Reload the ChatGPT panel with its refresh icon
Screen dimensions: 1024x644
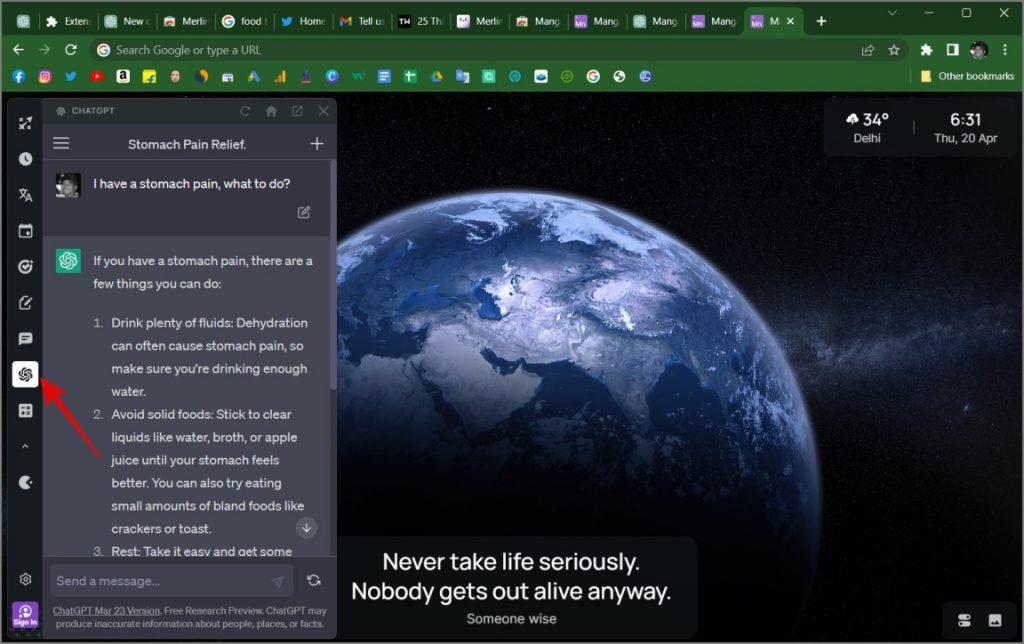click(x=245, y=111)
